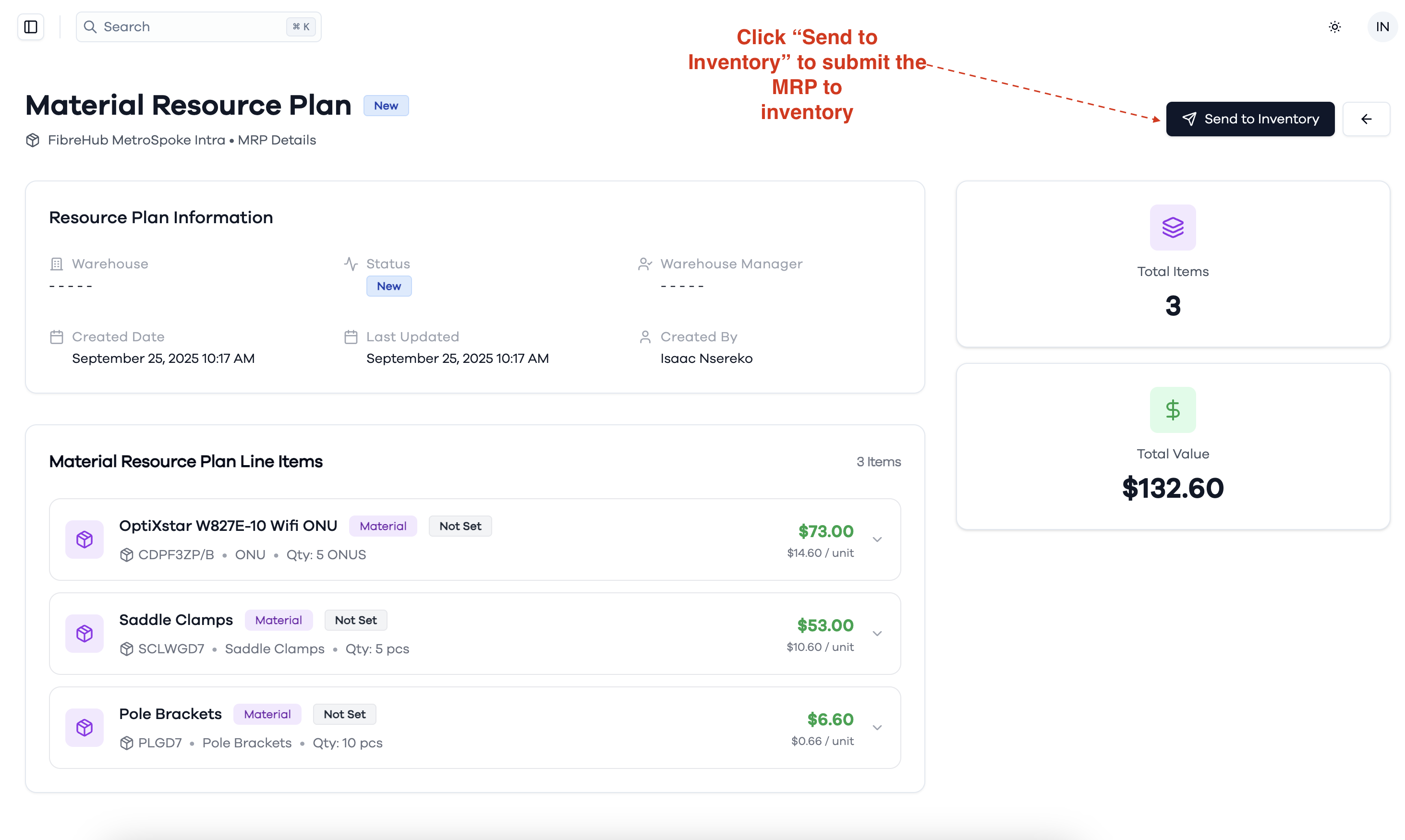Click the package icon beside FibreHub breadcrumb
This screenshot has height=840, width=1405.
coord(33,140)
